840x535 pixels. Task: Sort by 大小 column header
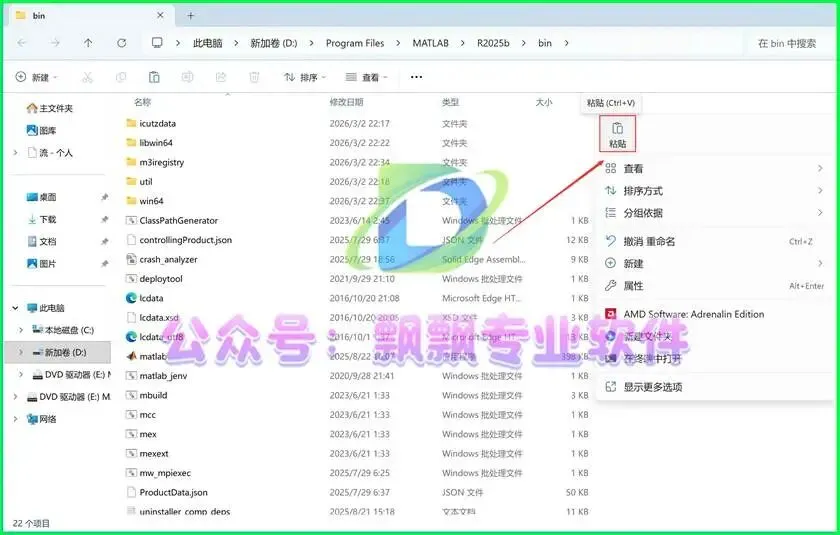tap(543, 102)
